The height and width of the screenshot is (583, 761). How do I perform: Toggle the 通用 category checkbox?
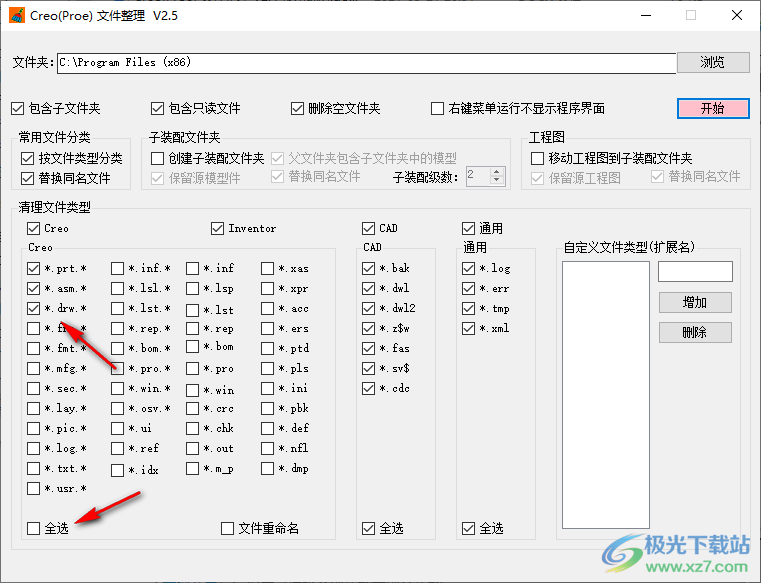(x=468, y=228)
